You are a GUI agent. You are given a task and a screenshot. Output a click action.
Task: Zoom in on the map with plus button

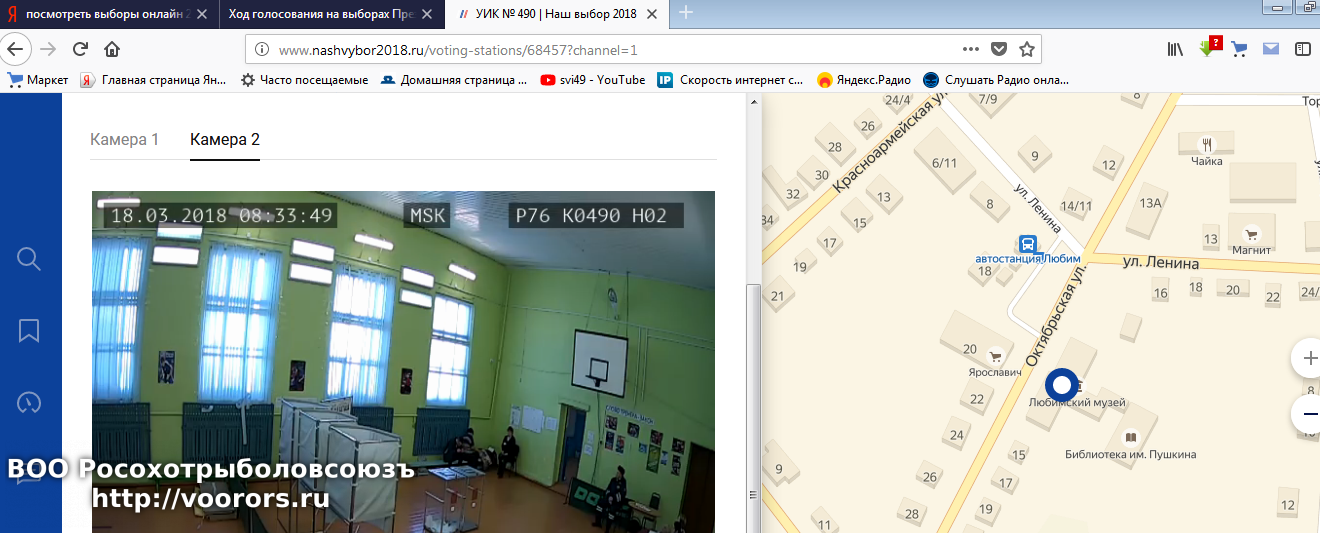[x=1307, y=358]
